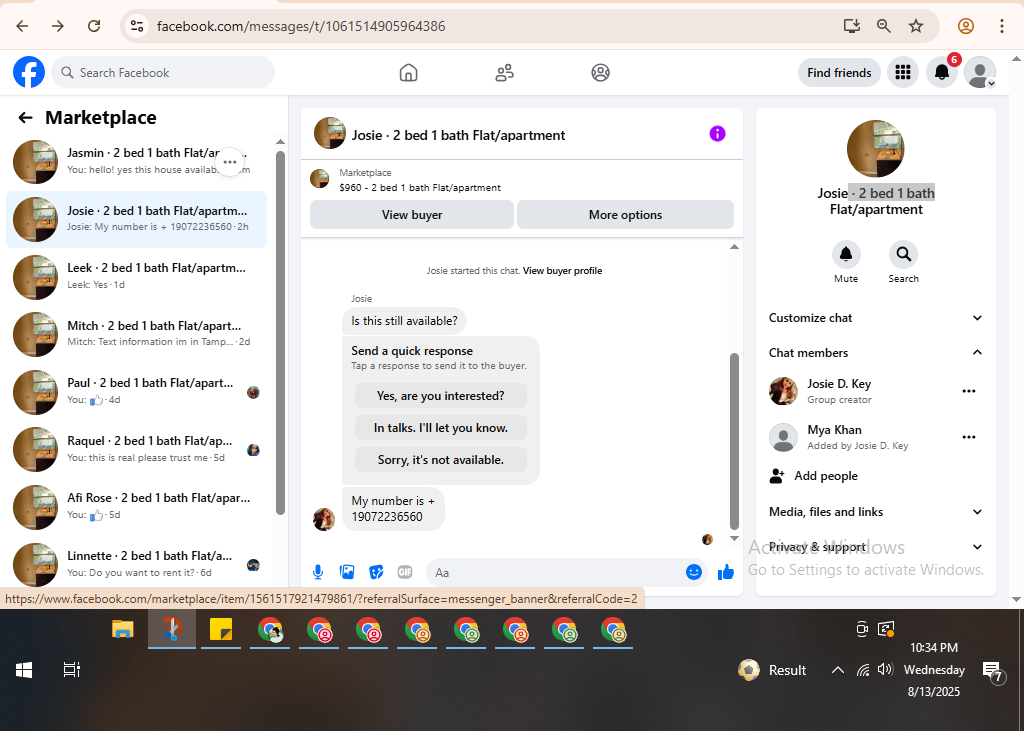
Task: Send a voice clip with microphone icon
Action: pos(318,572)
